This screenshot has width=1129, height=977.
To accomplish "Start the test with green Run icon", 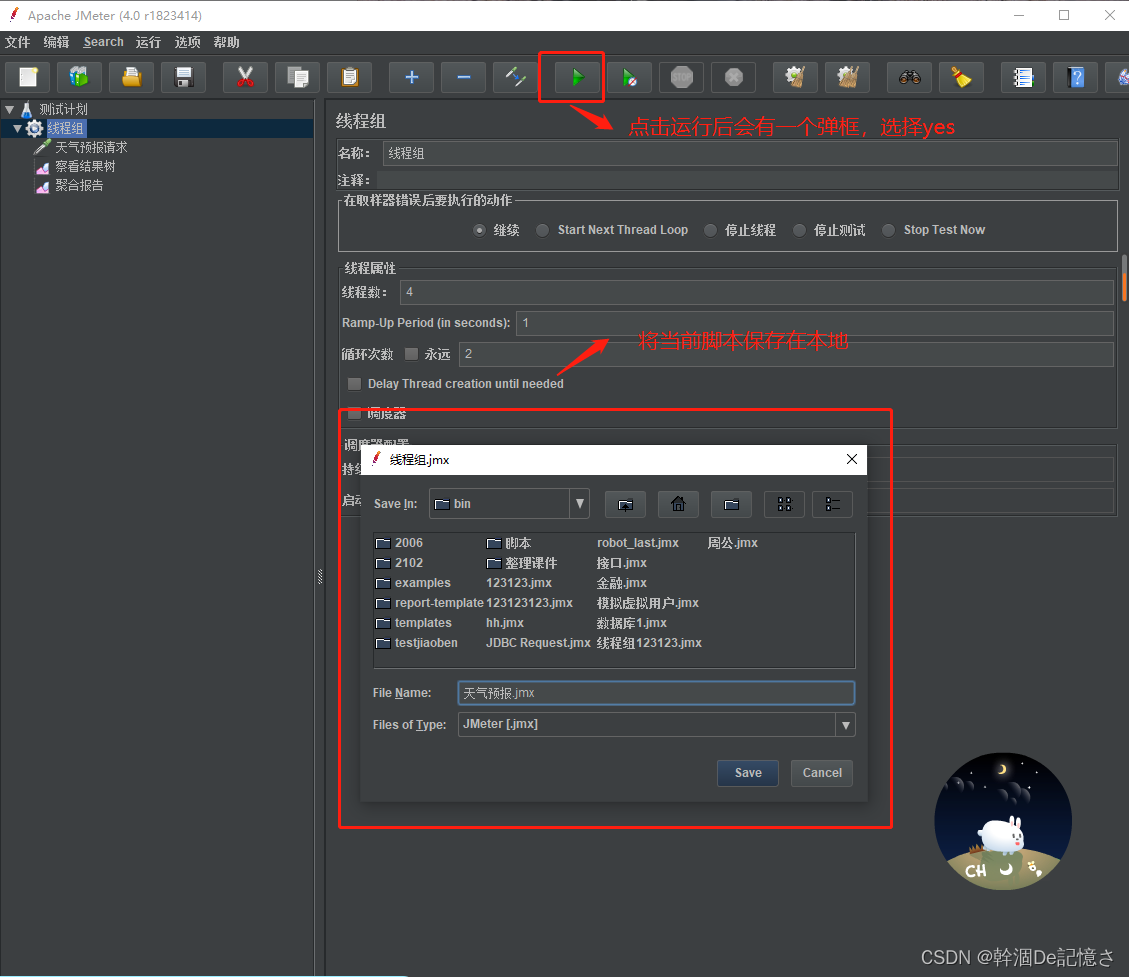I will click(x=577, y=77).
